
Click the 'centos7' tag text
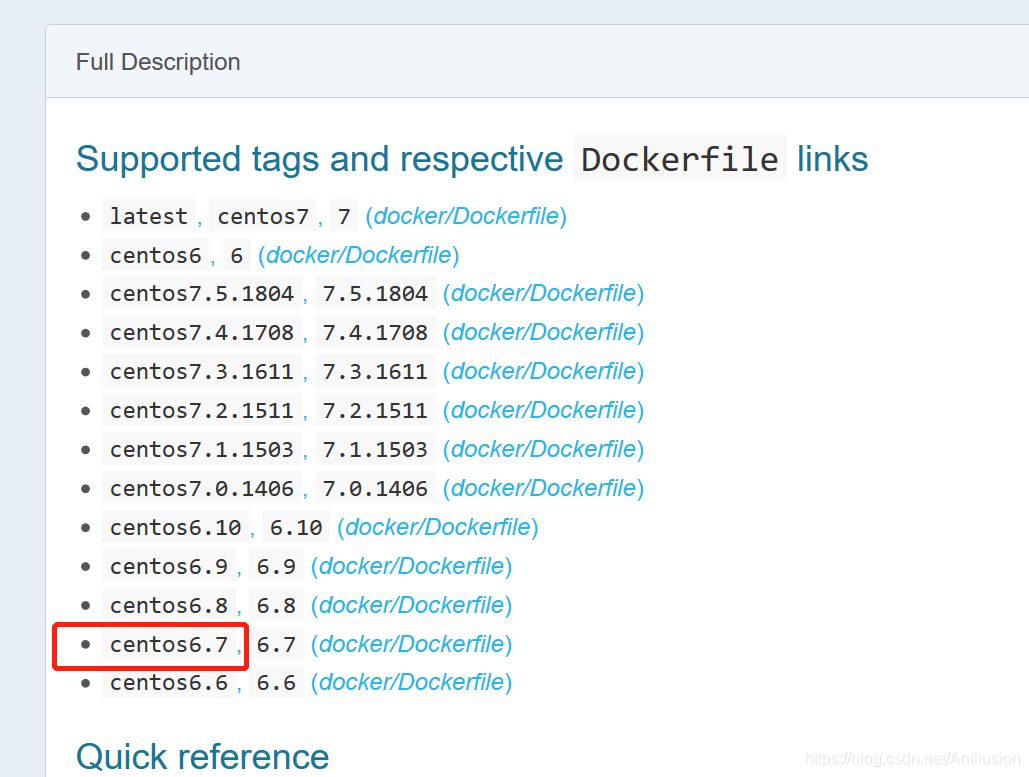click(263, 216)
